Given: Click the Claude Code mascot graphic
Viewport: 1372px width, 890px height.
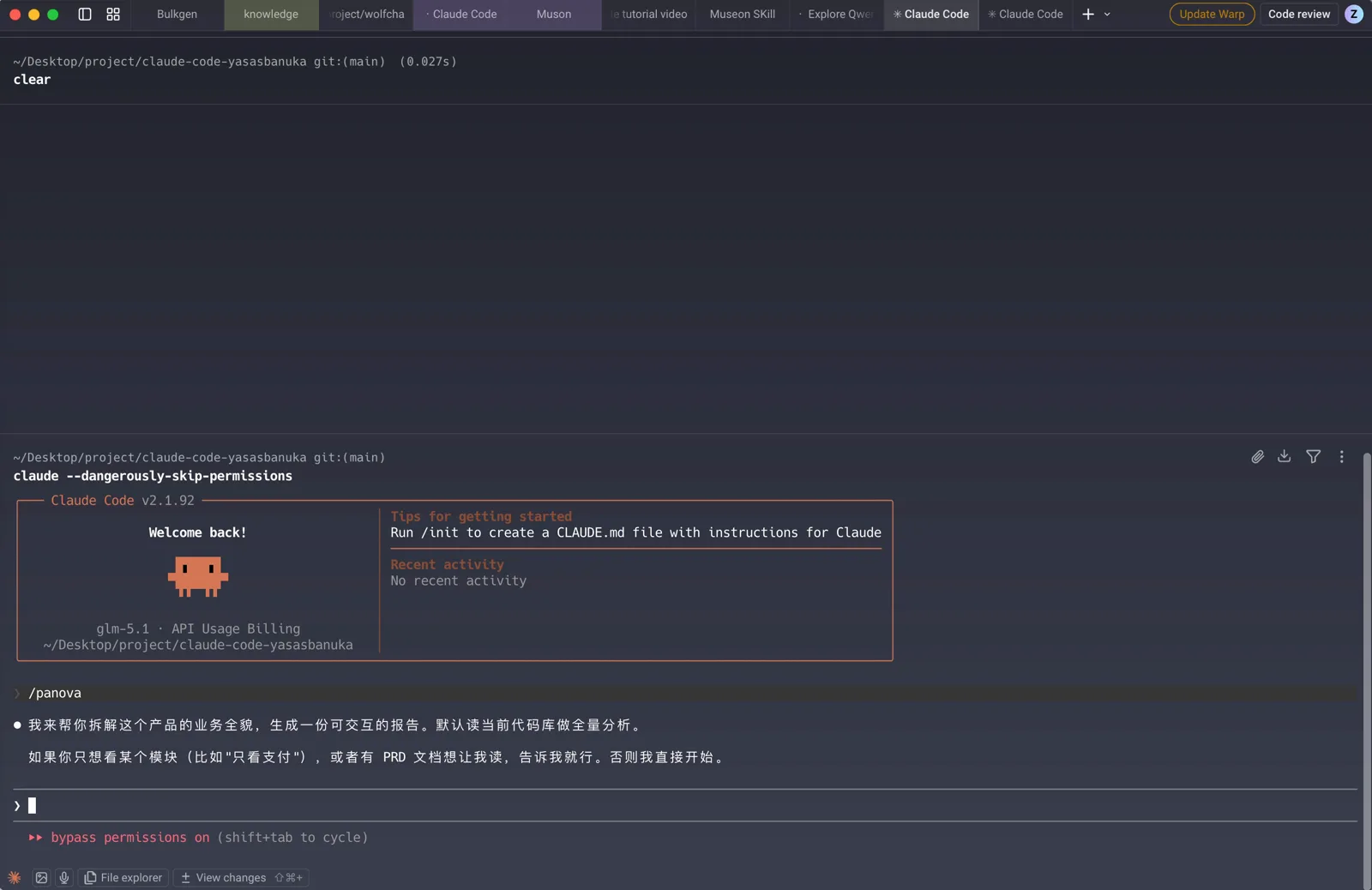Looking at the screenshot, I should [x=198, y=576].
